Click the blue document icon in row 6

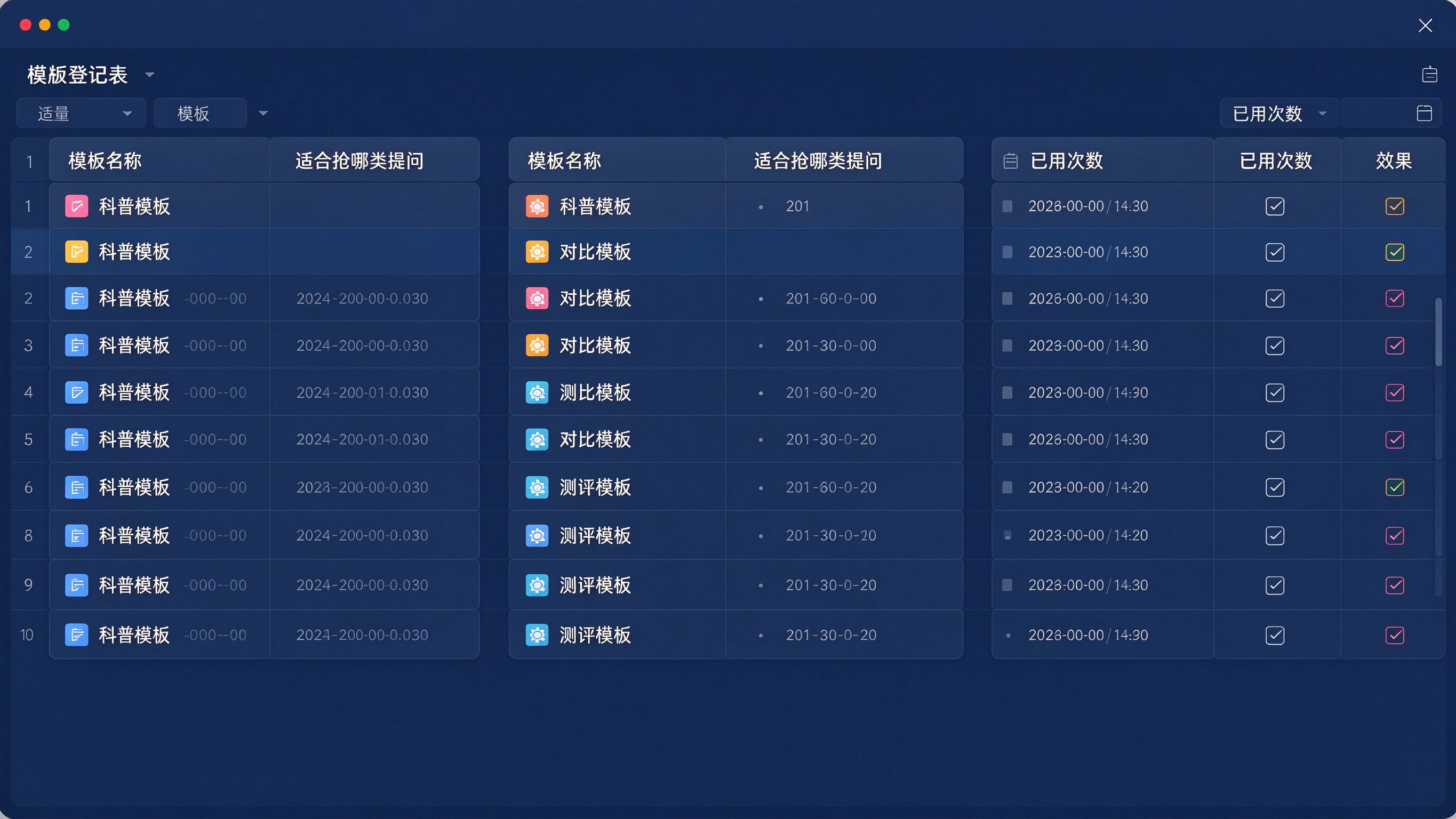pos(76,487)
